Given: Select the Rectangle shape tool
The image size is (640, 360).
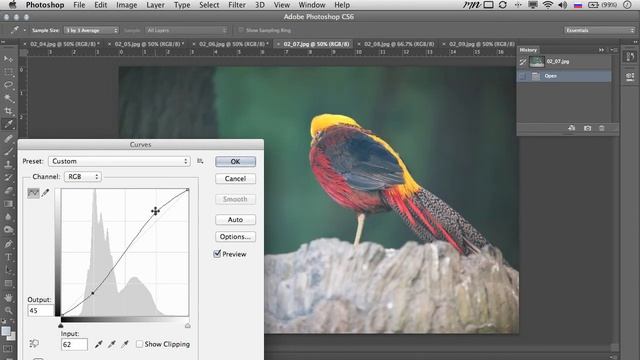Looking at the screenshot, I should [x=8, y=283].
